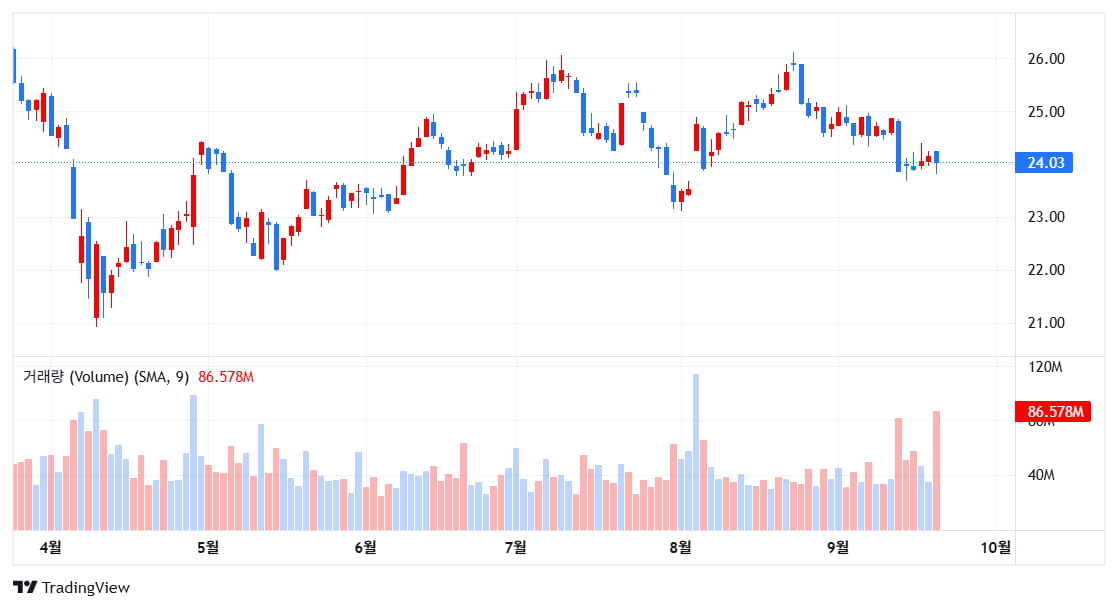Click the 86.578M value in volume legend
Viewport: 1118px width, 609px height.
coord(226,377)
